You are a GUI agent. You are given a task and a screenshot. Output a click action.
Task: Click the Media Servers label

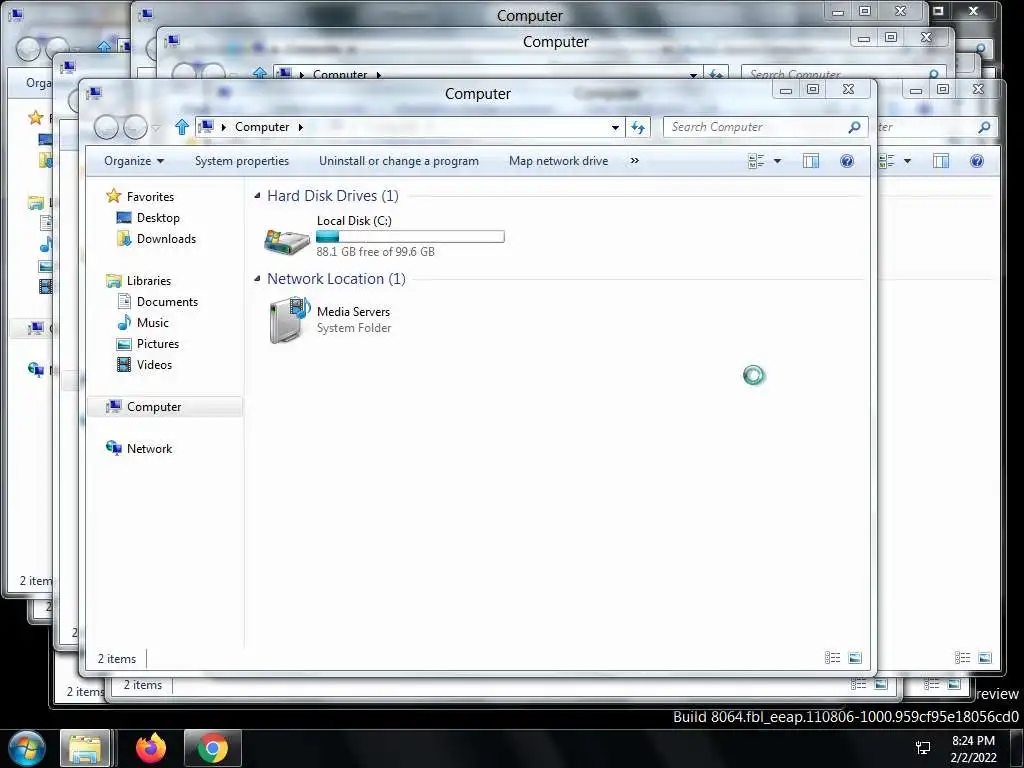point(353,312)
